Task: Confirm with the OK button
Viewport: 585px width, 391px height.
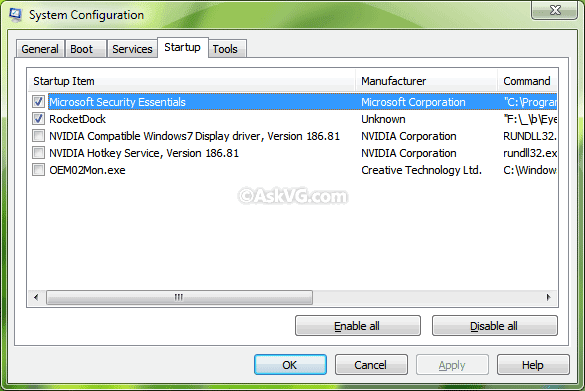Action: point(290,365)
